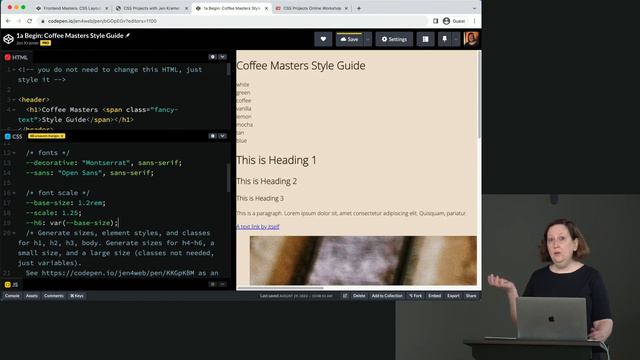
Task: Click the unsaved changes badge in CSS panel
Action: pos(46,136)
